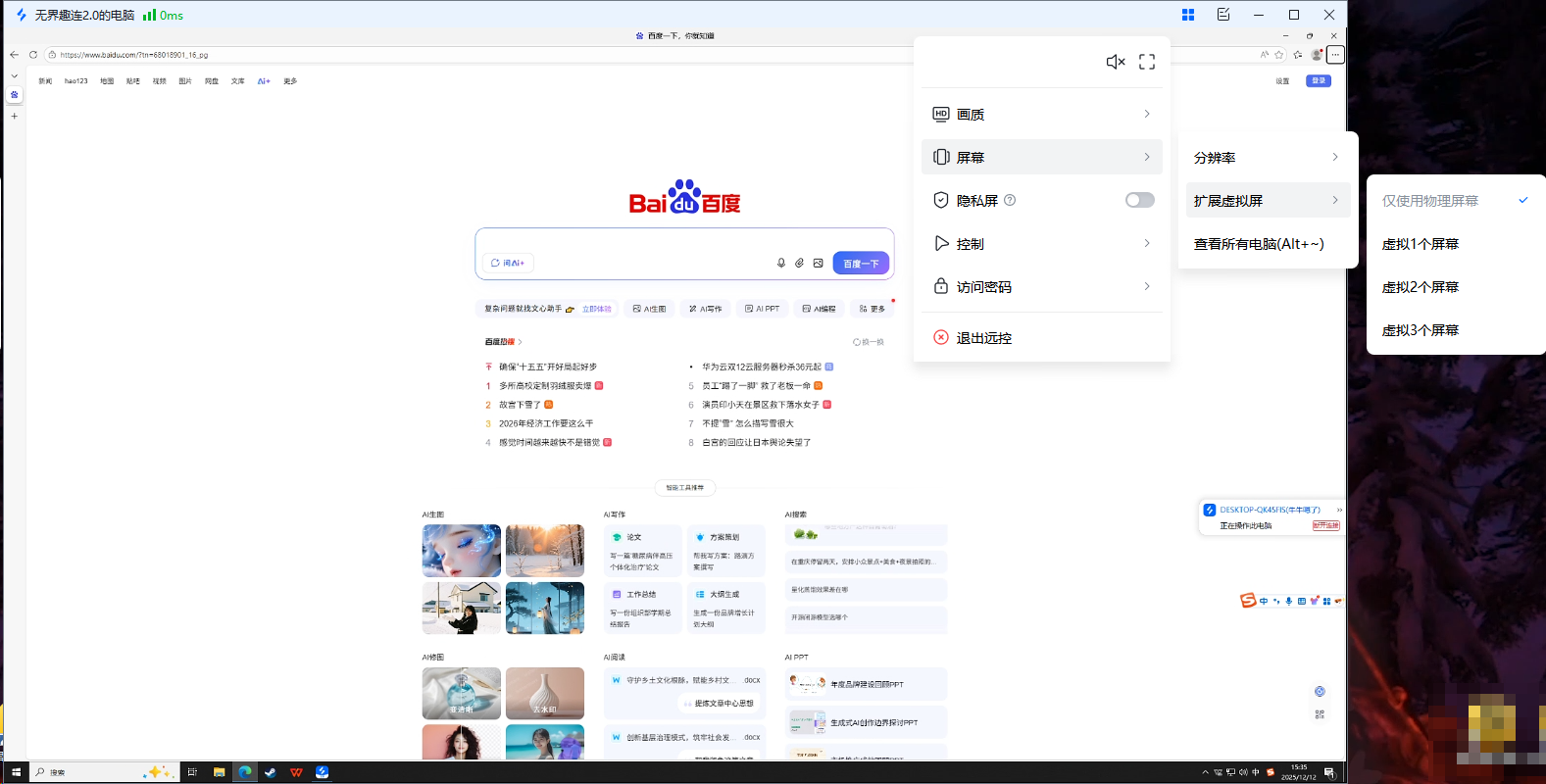
Task: Expand the 分辨率 resolution option
Action: (x=1268, y=157)
